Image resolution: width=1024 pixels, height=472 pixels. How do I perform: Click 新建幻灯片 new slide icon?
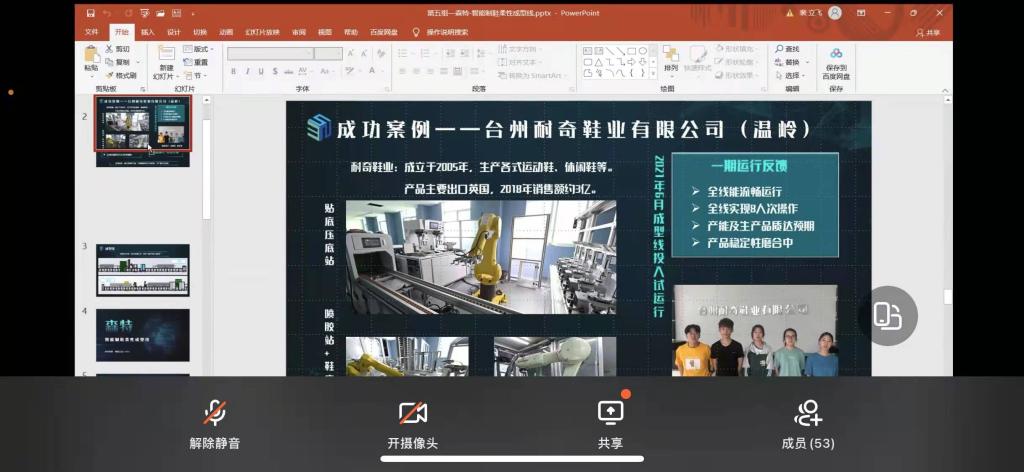(167, 54)
